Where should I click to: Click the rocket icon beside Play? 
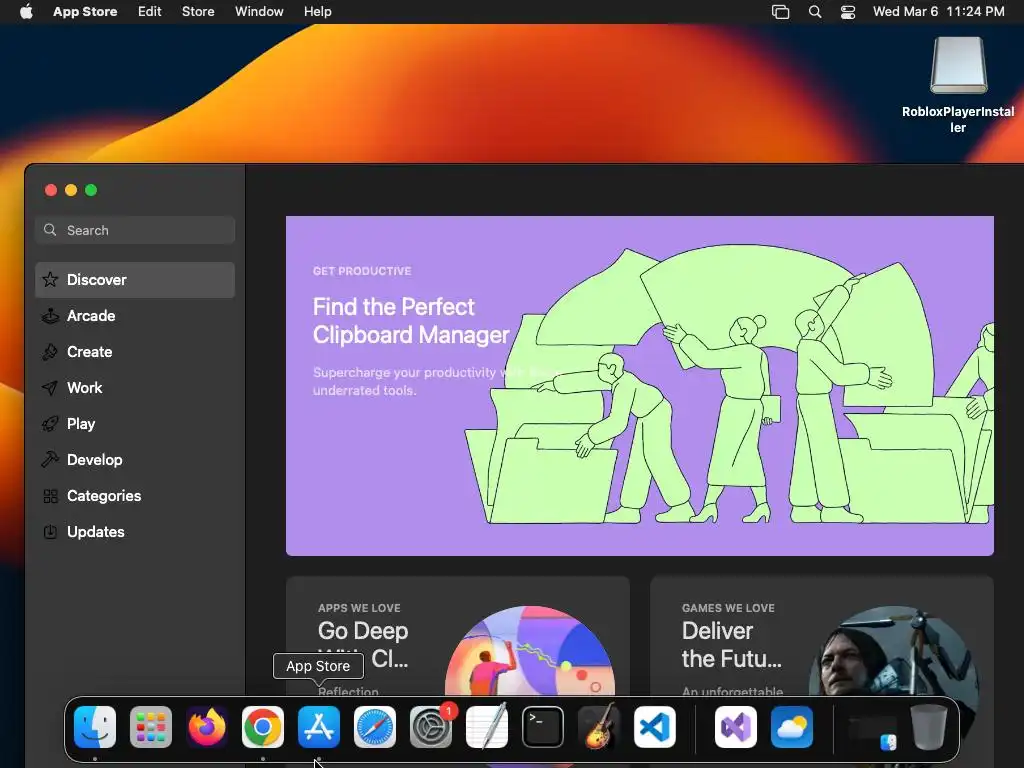tap(50, 424)
